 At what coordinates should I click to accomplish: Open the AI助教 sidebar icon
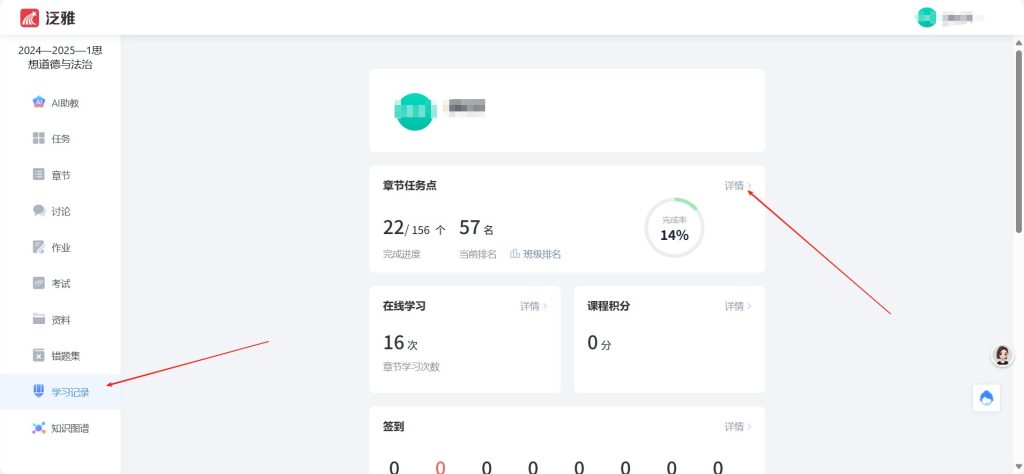39,103
